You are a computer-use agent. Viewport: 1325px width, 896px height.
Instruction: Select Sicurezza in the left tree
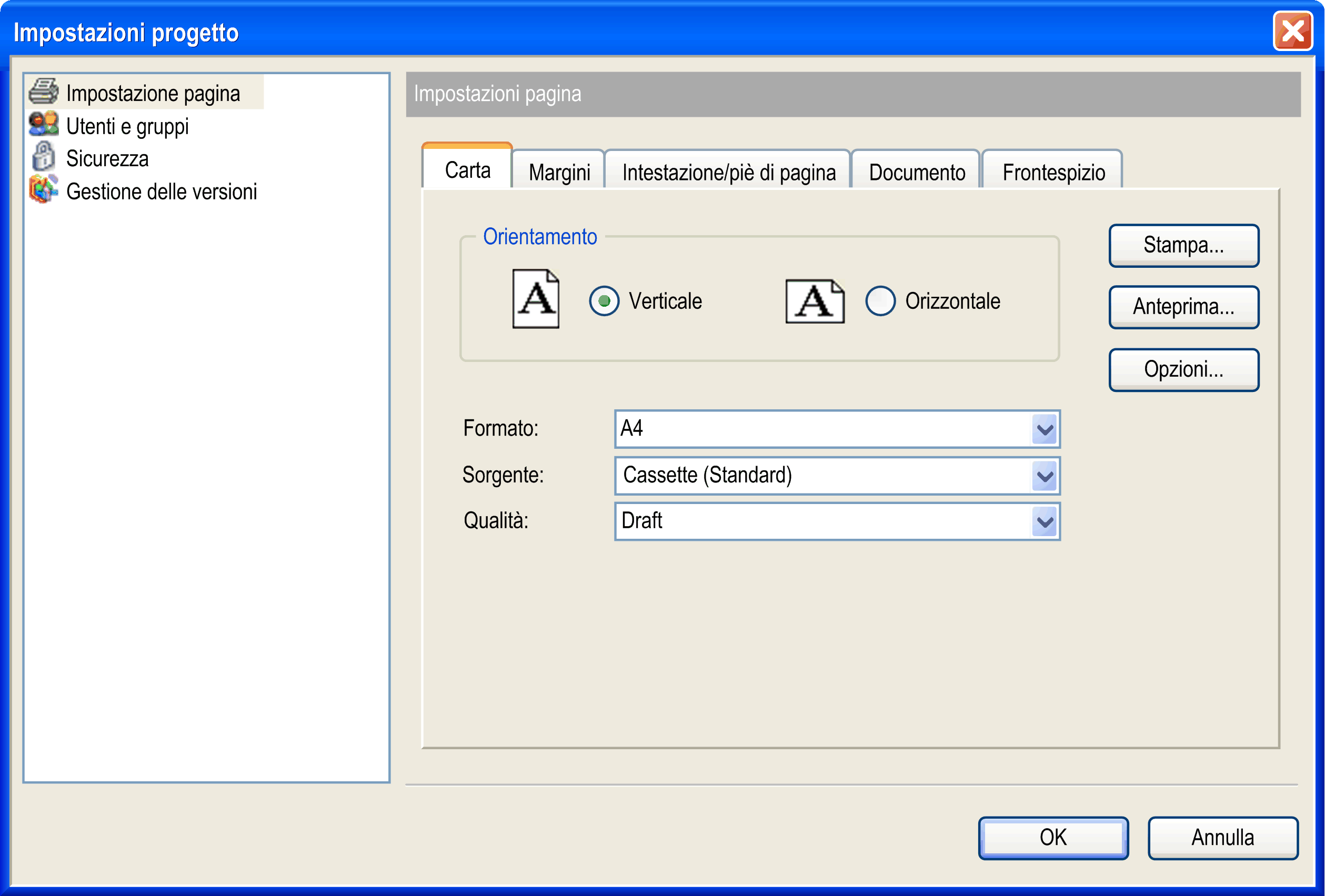(x=107, y=158)
